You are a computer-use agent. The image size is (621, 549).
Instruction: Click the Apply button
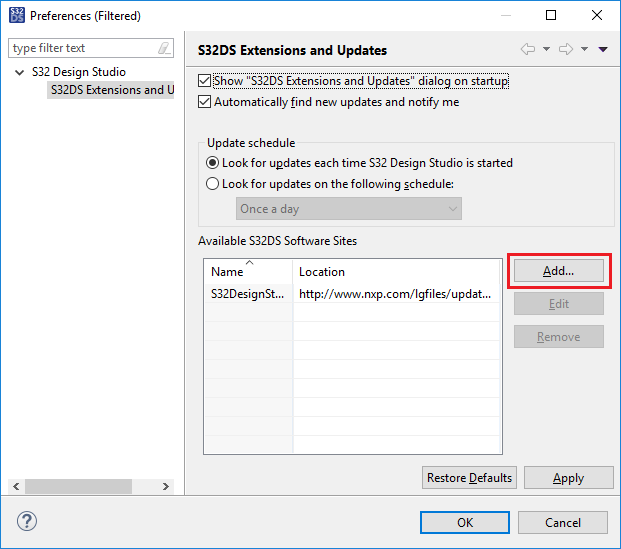tap(568, 478)
